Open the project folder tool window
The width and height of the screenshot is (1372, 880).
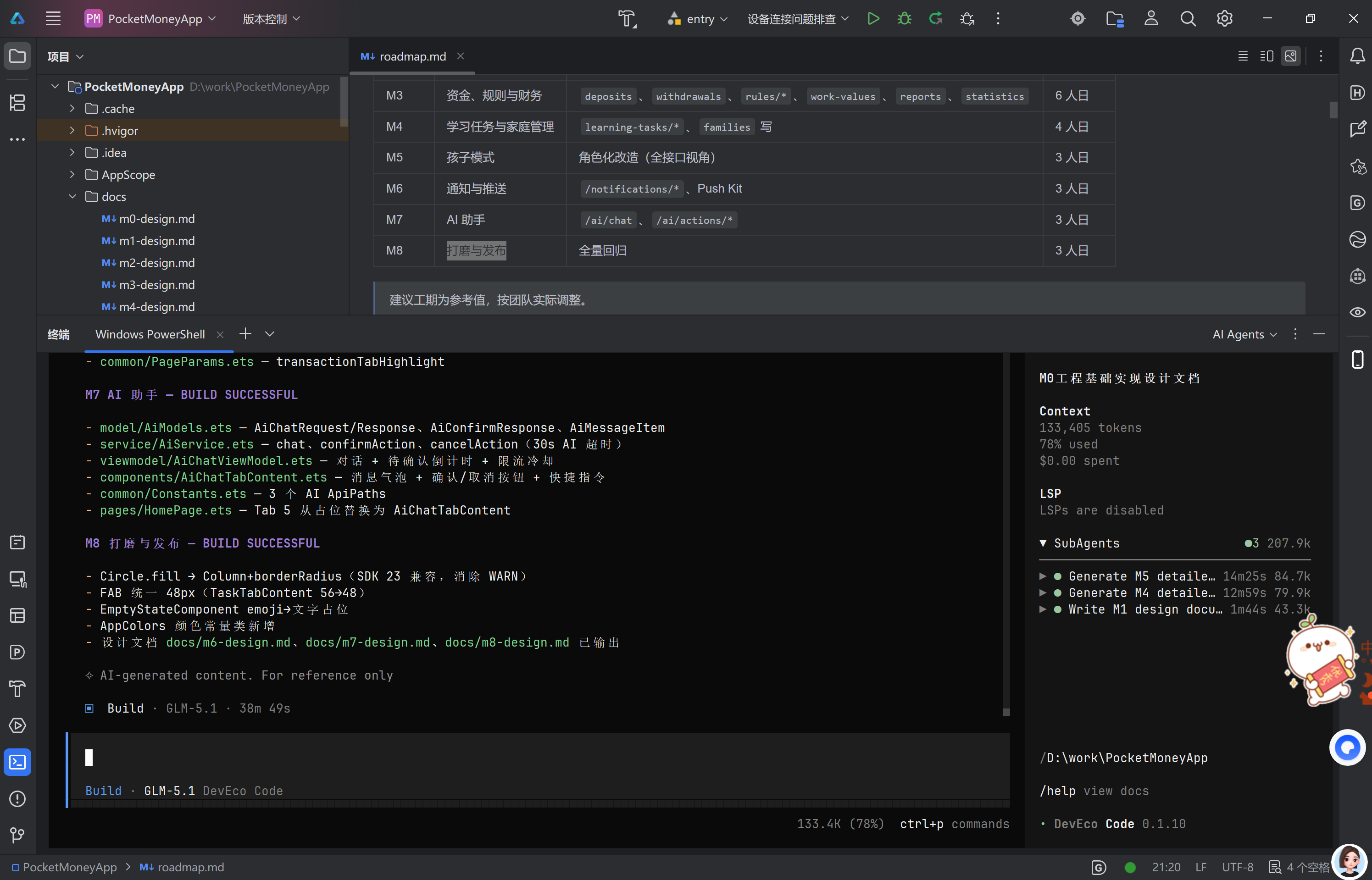tap(18, 56)
